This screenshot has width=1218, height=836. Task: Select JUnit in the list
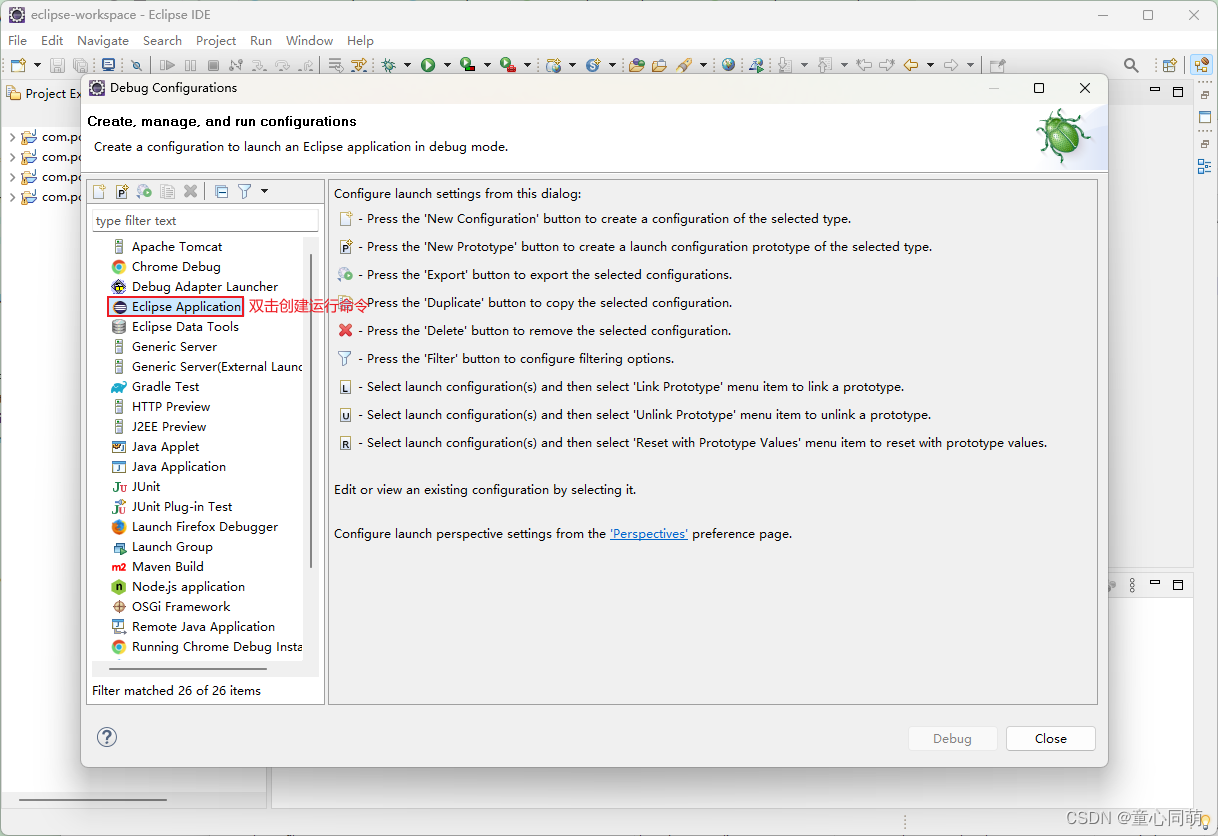click(x=146, y=486)
